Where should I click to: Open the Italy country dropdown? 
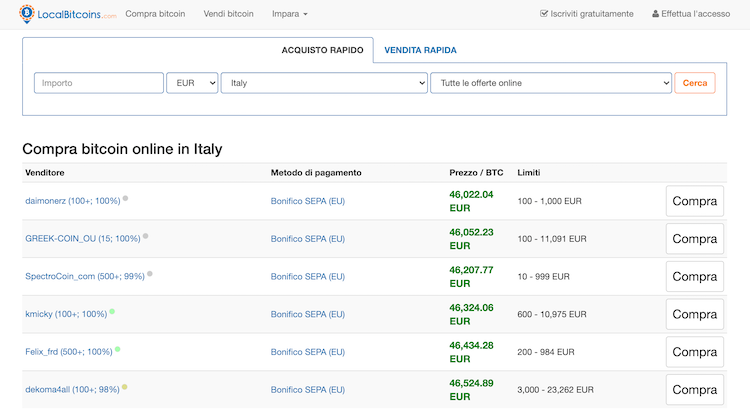tap(324, 83)
